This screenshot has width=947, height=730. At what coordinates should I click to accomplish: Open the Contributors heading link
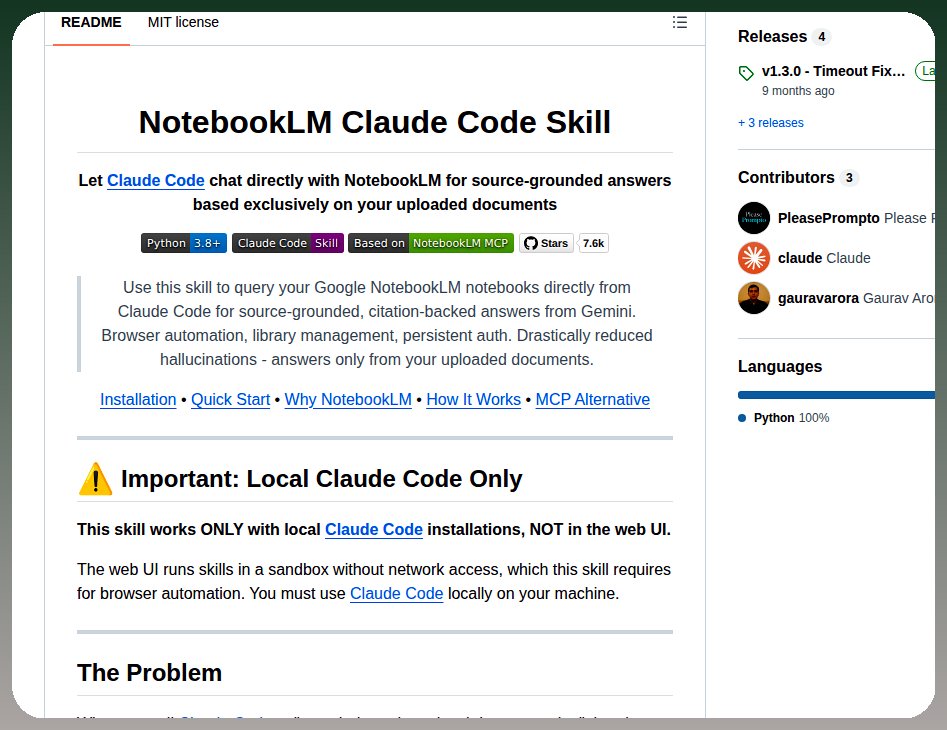[786, 178]
